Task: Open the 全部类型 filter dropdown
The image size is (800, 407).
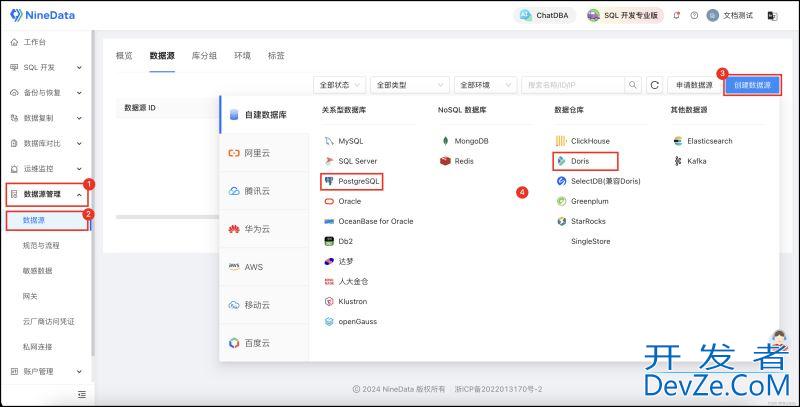Action: tap(410, 85)
